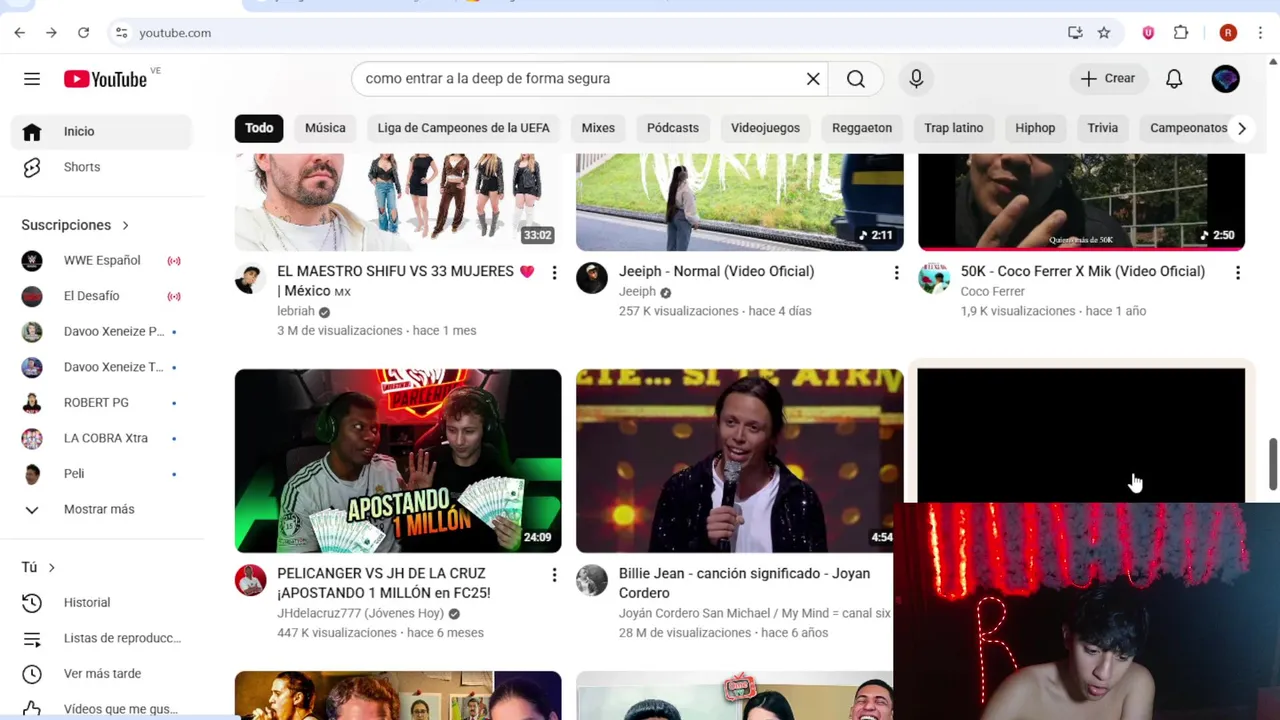Viewport: 1280px width, 720px height.
Task: Open options for El Maestro Shifu video
Action: point(554,273)
